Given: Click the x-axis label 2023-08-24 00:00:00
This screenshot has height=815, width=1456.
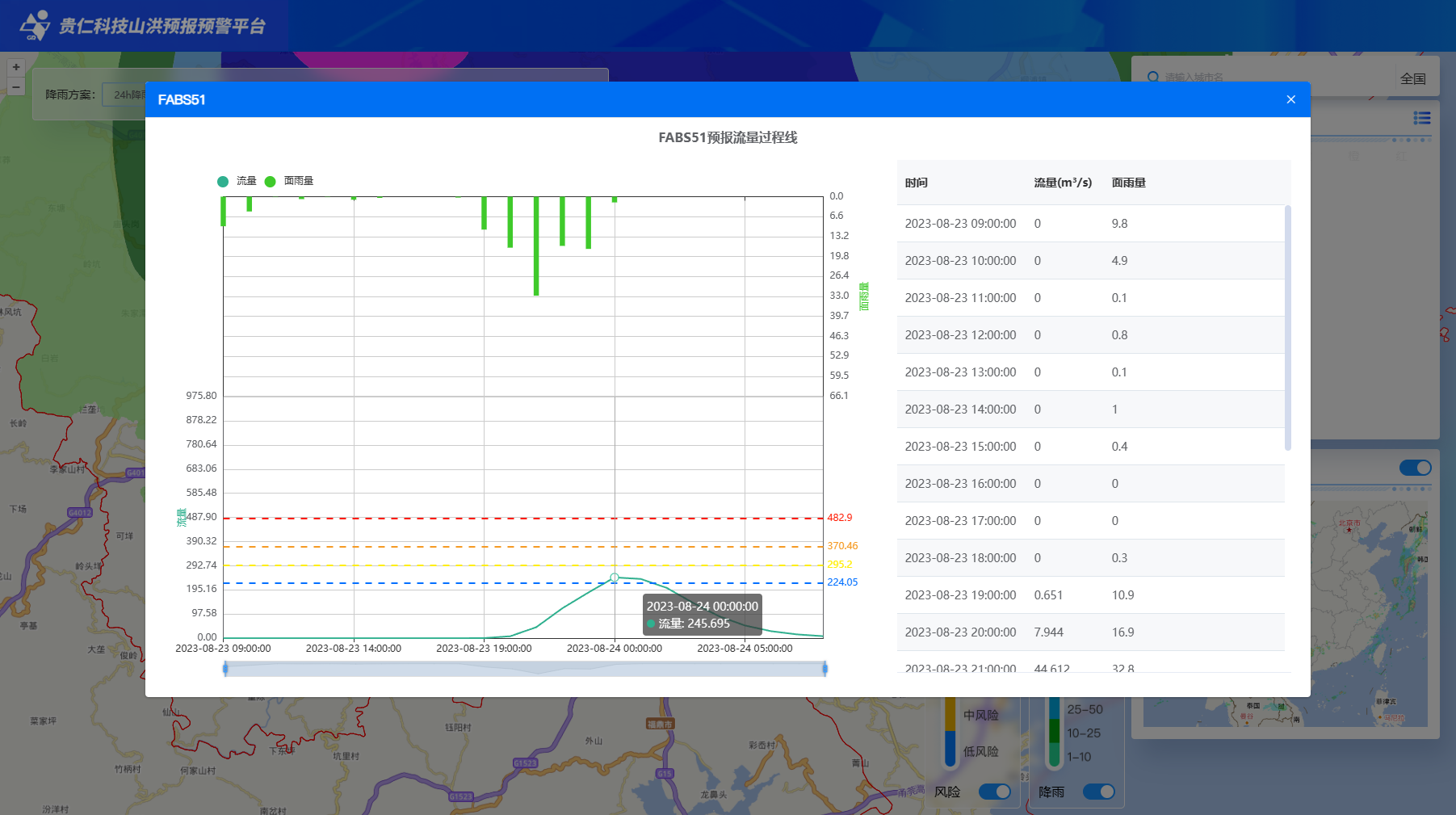Looking at the screenshot, I should pos(615,649).
